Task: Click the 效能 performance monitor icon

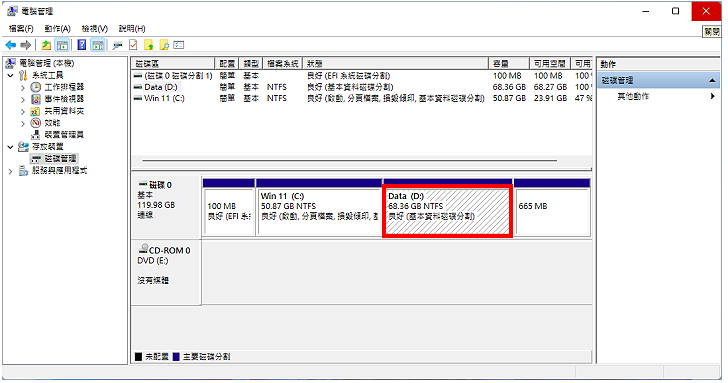Action: (x=36, y=123)
